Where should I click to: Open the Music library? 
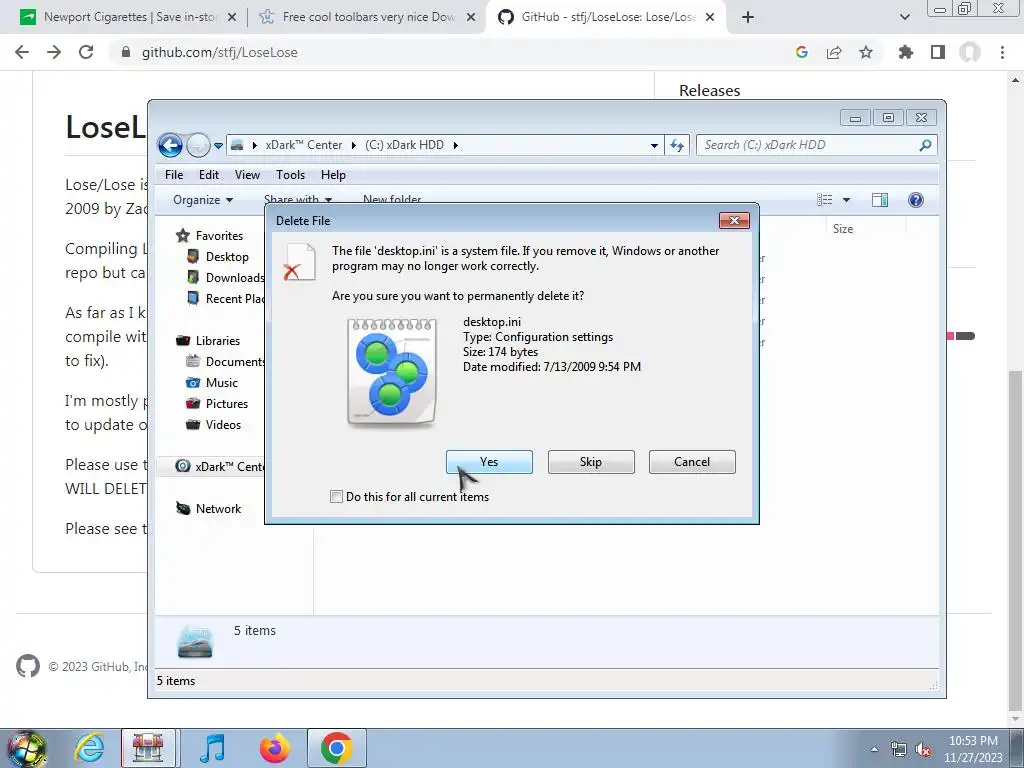[x=212, y=383]
